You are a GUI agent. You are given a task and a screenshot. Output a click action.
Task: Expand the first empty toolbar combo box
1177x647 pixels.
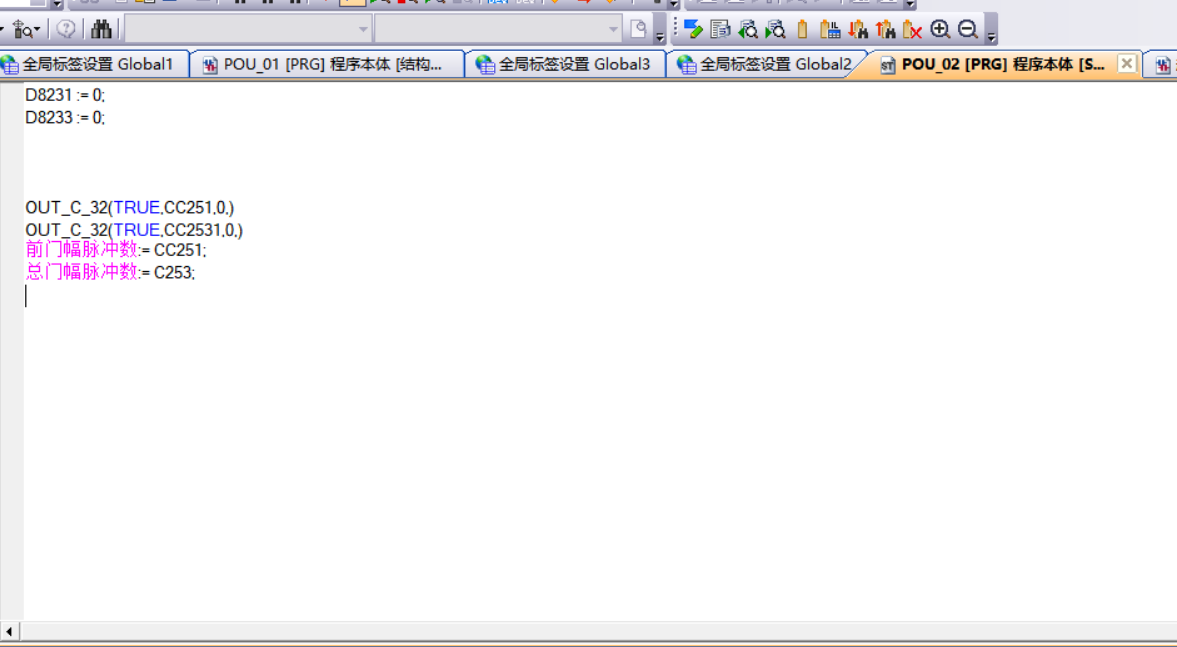tap(363, 29)
